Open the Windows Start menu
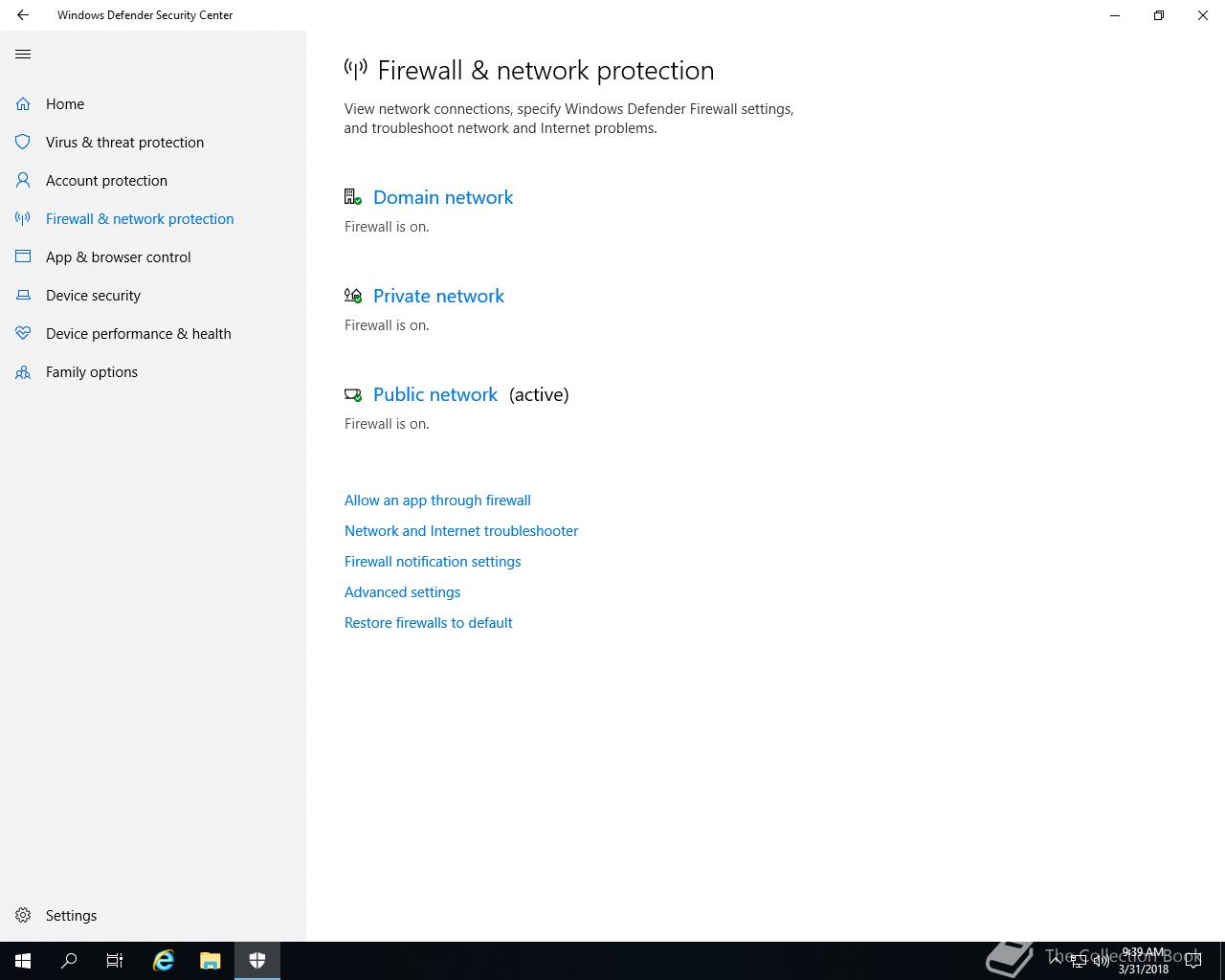Screen dimensions: 1225x980 click(x=23, y=961)
